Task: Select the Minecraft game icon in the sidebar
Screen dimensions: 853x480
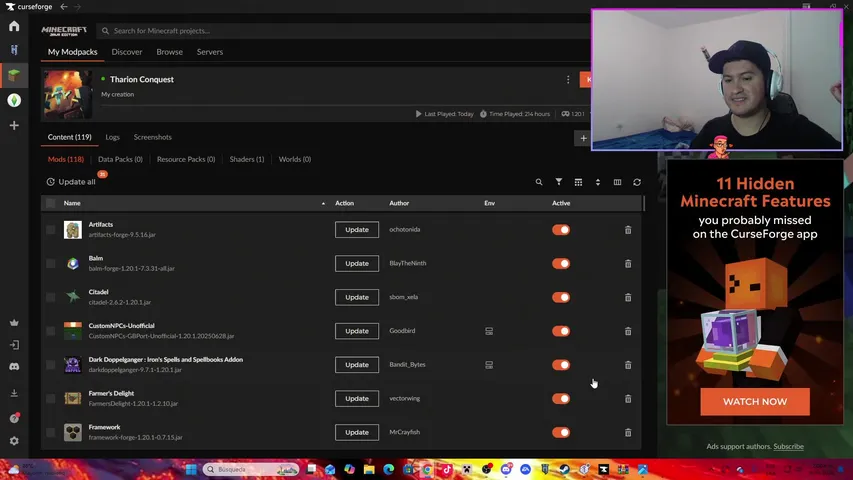Action: pos(14,75)
